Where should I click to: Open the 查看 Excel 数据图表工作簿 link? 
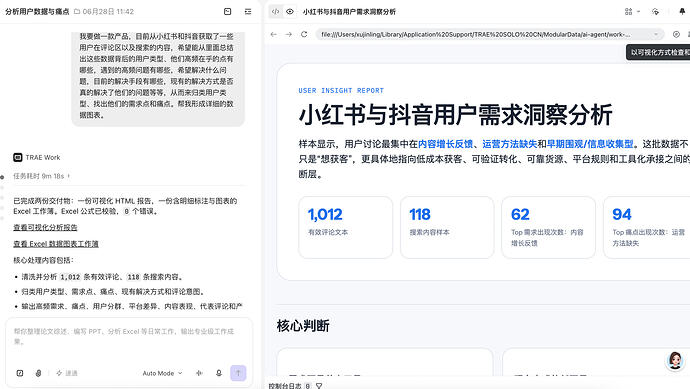click(x=56, y=244)
